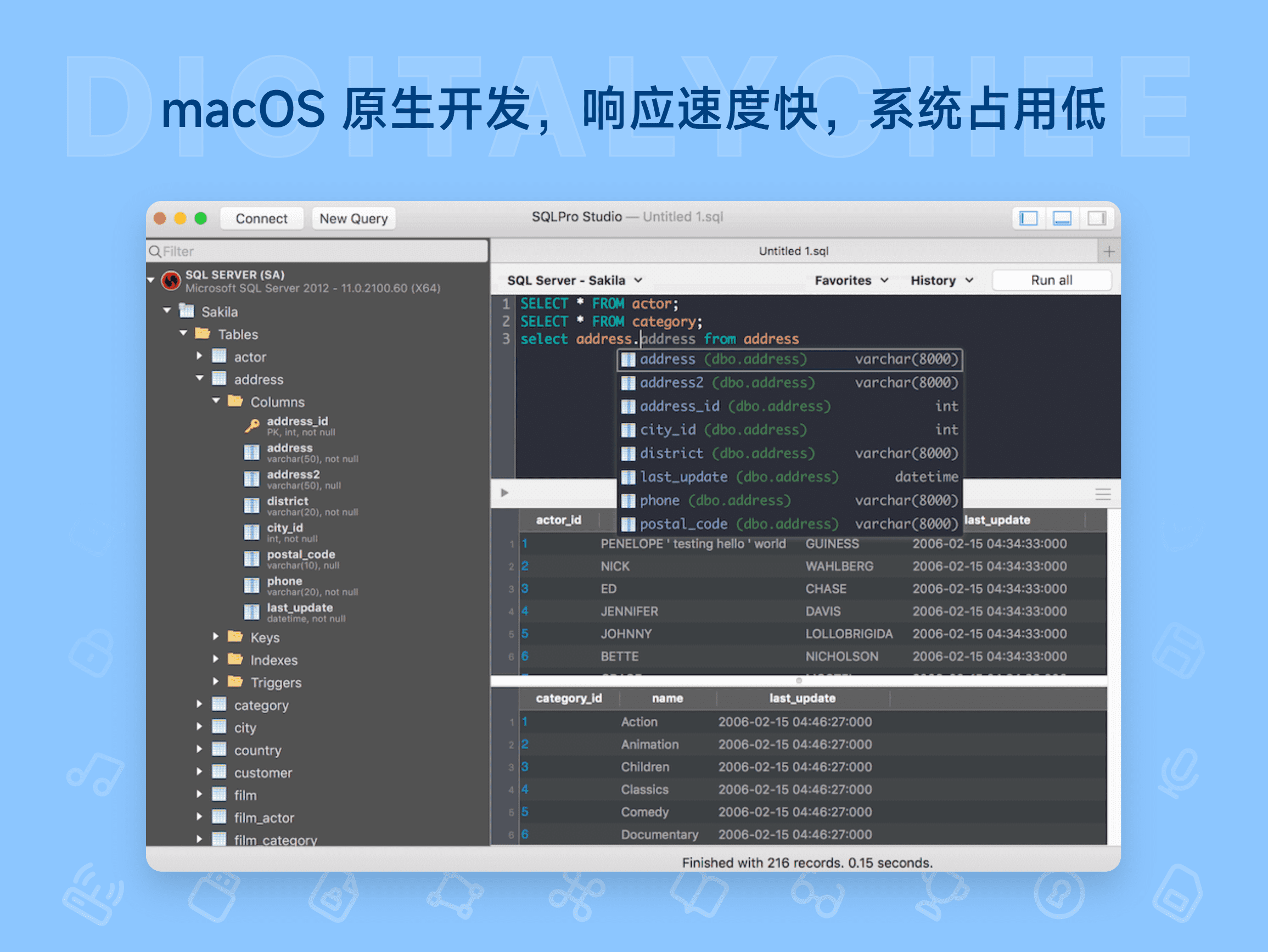
Task: Click the phone column icon in the sidebar
Action: click(251, 585)
